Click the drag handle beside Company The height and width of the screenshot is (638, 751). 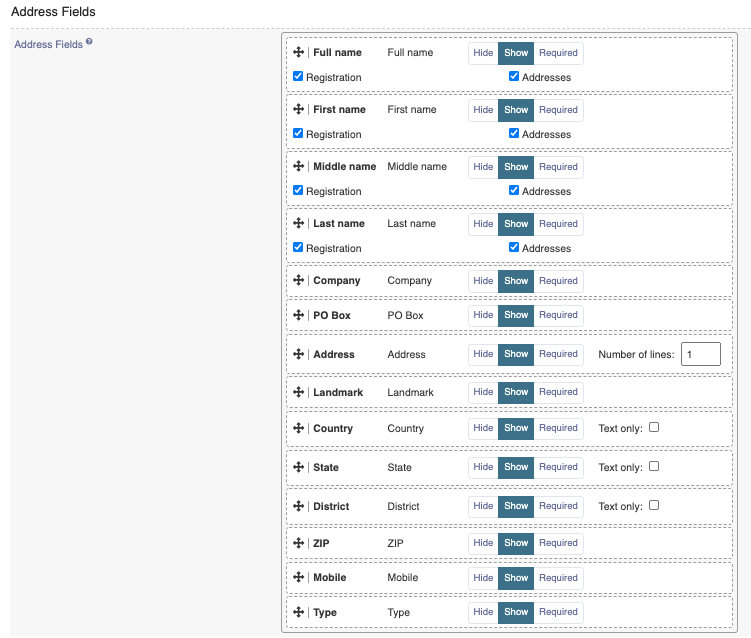pyautogui.click(x=298, y=281)
